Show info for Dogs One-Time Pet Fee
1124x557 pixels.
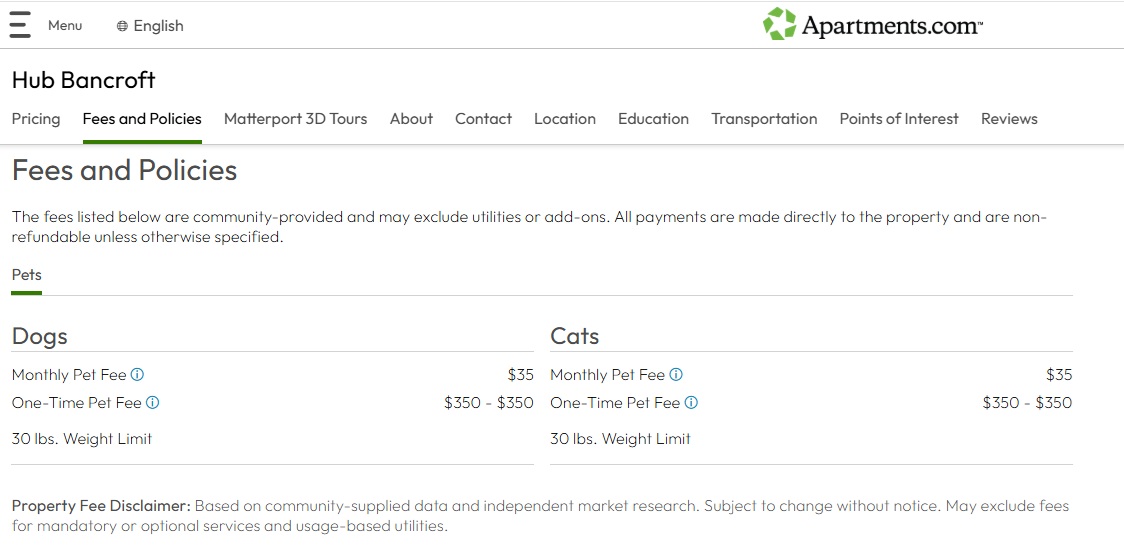(x=153, y=403)
